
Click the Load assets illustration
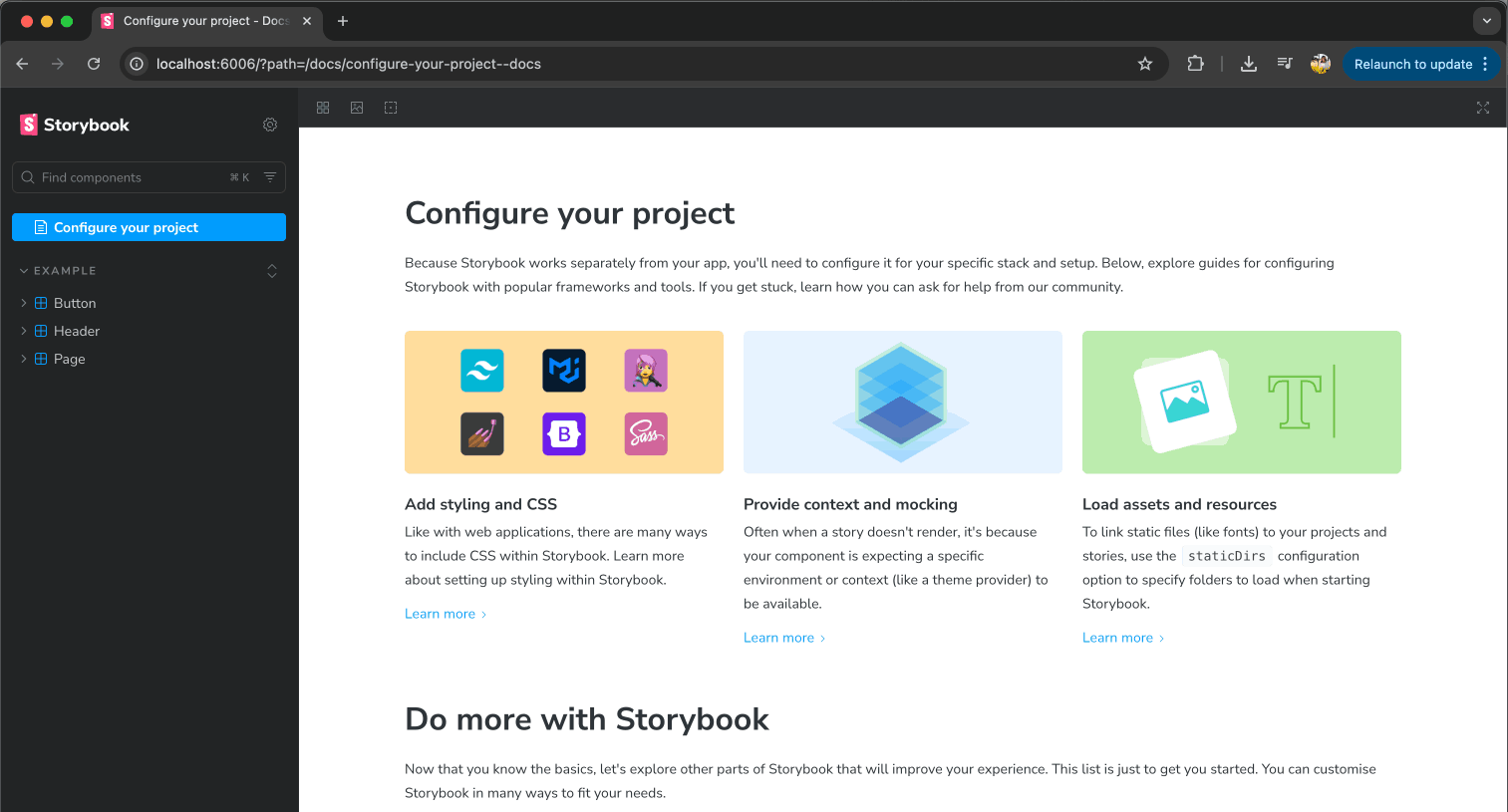click(x=1241, y=402)
